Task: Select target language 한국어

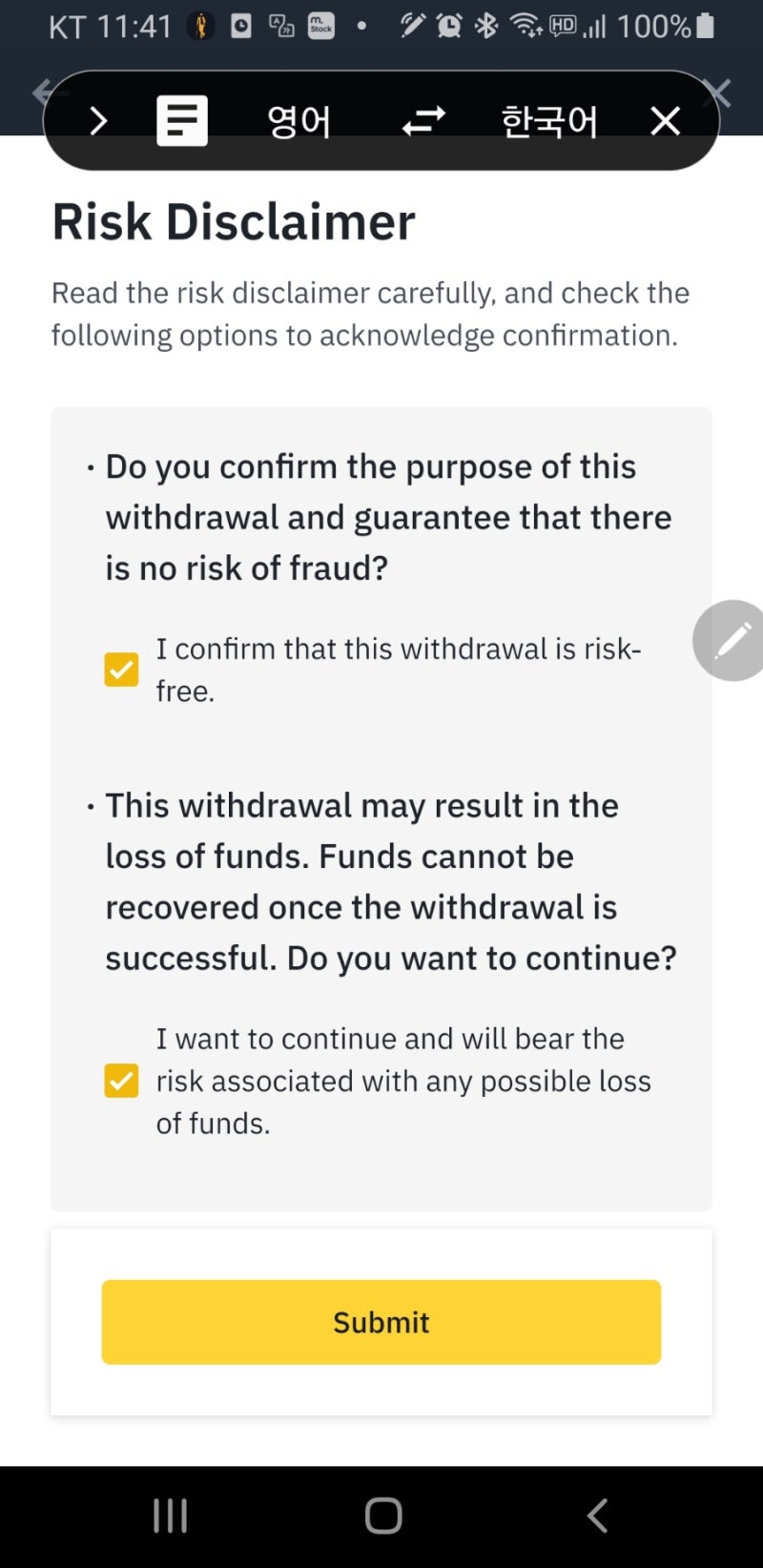Action: 549,121
